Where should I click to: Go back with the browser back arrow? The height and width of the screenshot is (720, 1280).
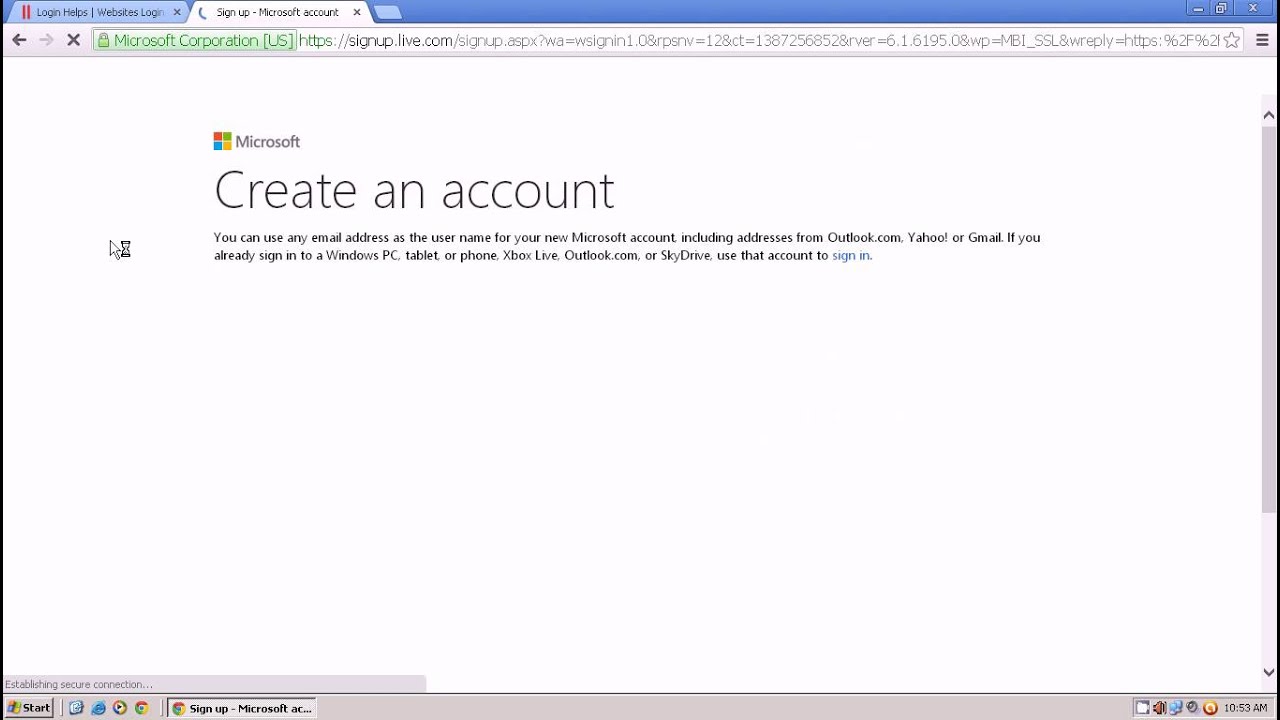[x=19, y=40]
